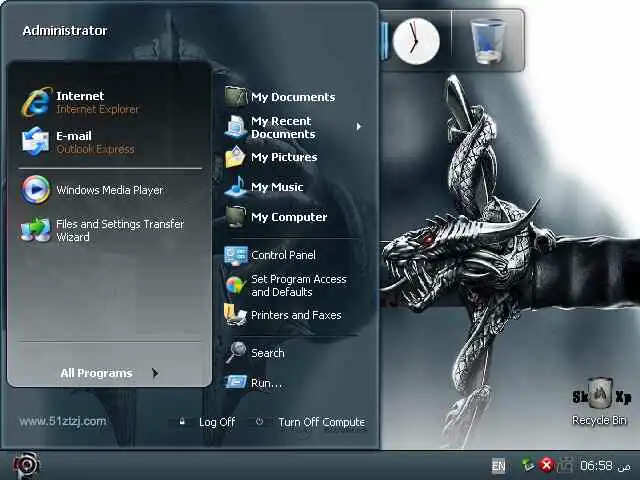Open the Printers and Faxes icon
Image resolution: width=640 pixels, height=480 pixels.
(235, 314)
